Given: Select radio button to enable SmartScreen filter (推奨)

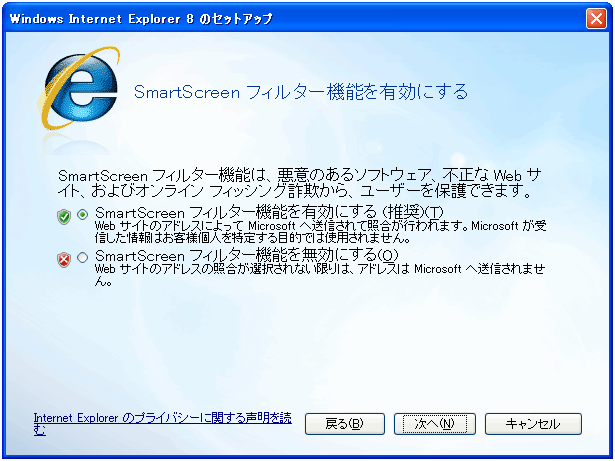Looking at the screenshot, I should (x=83, y=214).
